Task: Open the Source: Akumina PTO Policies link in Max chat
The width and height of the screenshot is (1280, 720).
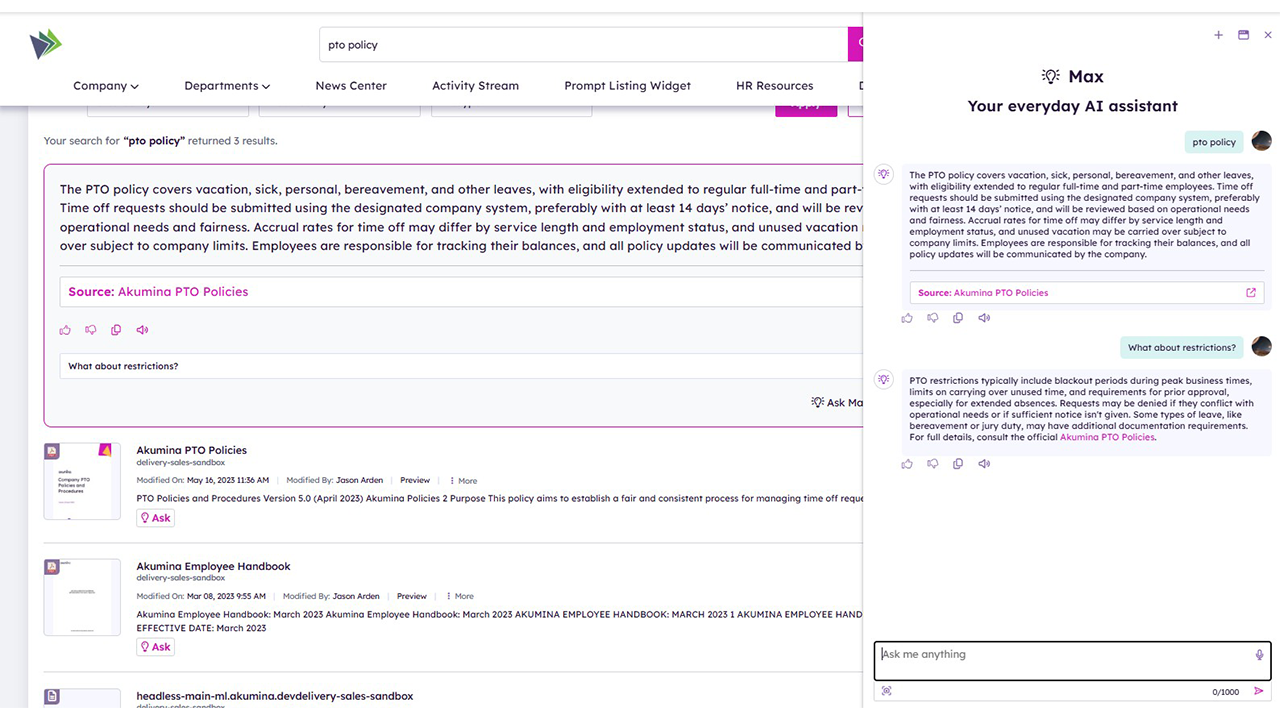Action: pos(983,293)
